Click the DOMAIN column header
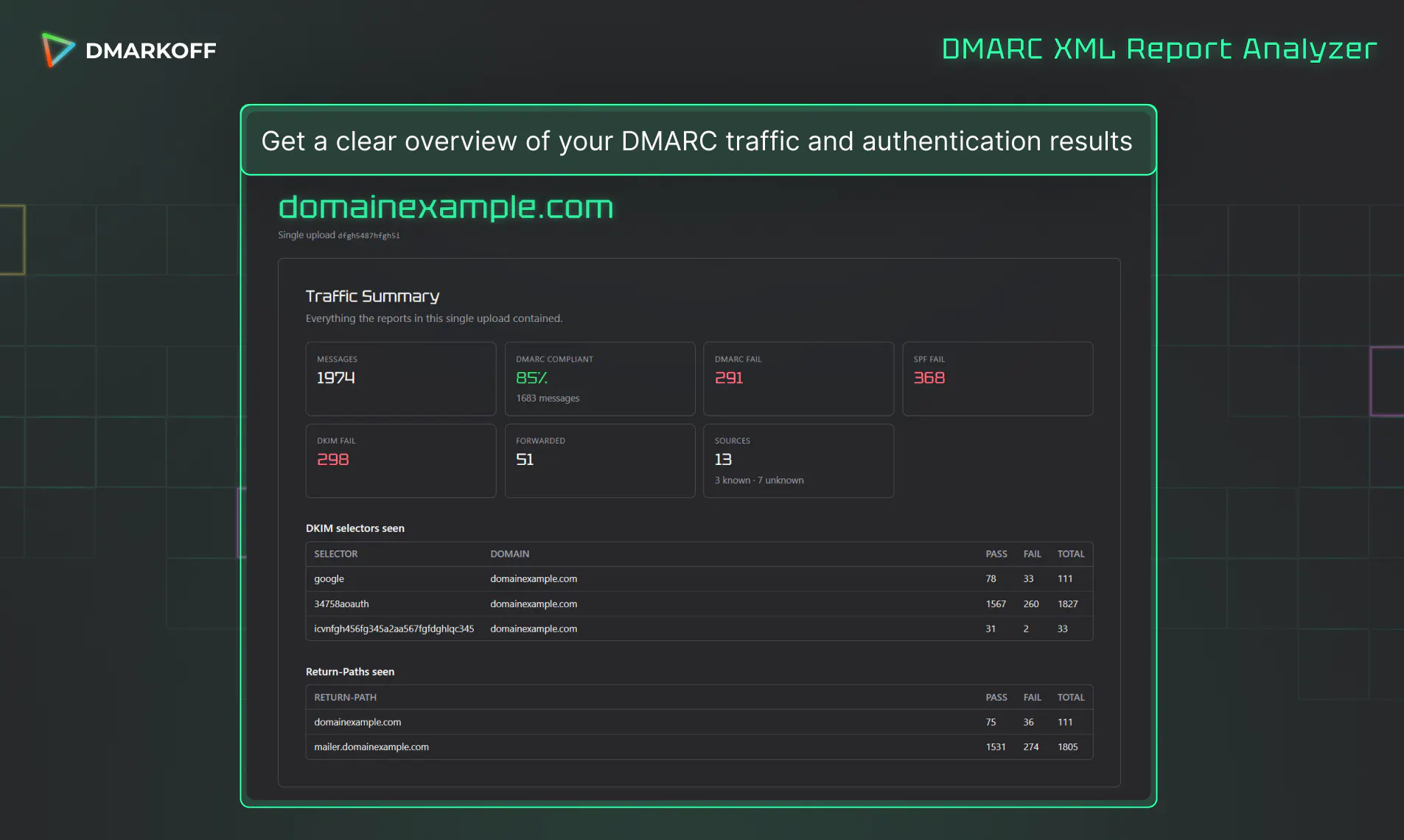The image size is (1404, 840). click(509, 554)
